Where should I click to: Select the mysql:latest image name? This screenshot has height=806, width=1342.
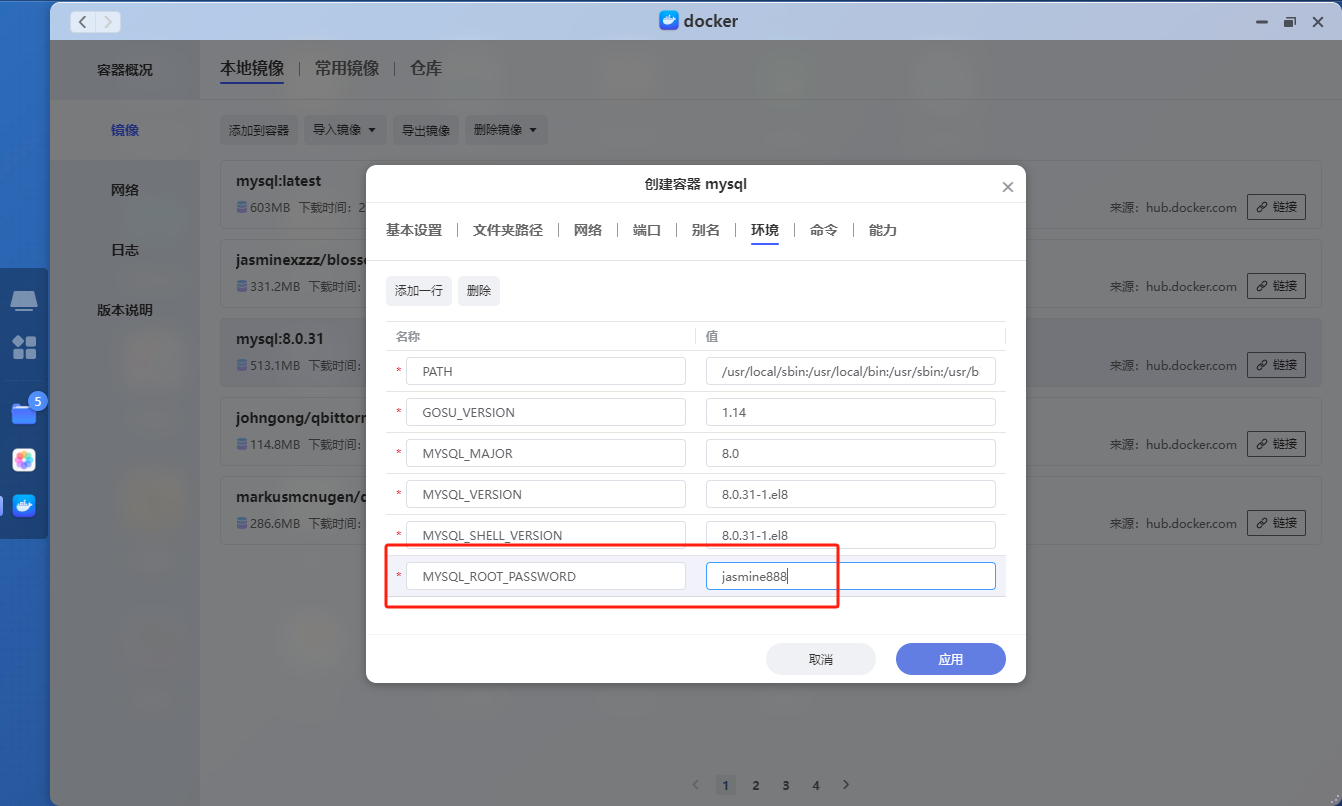coord(279,181)
